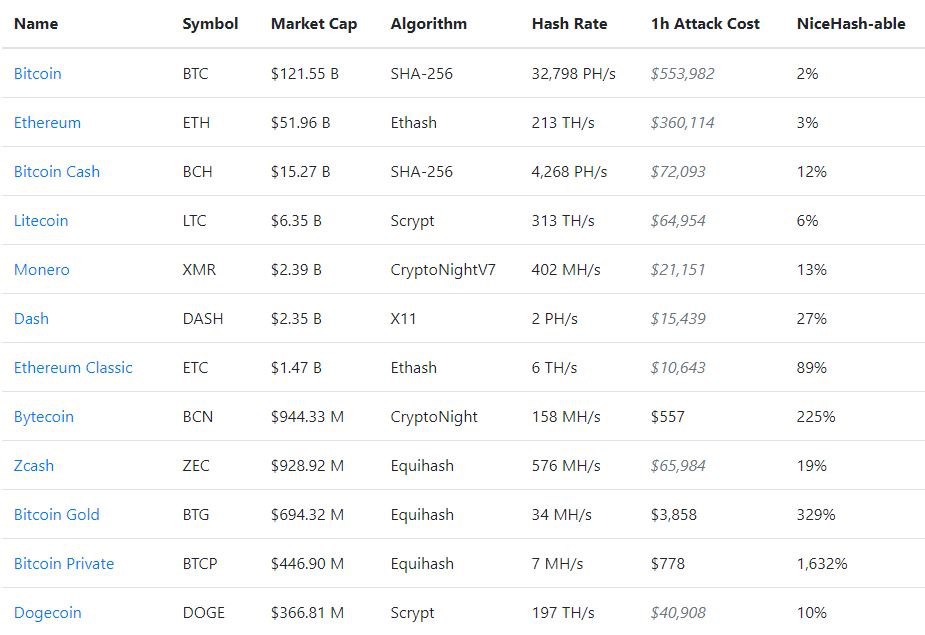925x635 pixels.
Task: Click the Symbol column header
Action: 210,24
